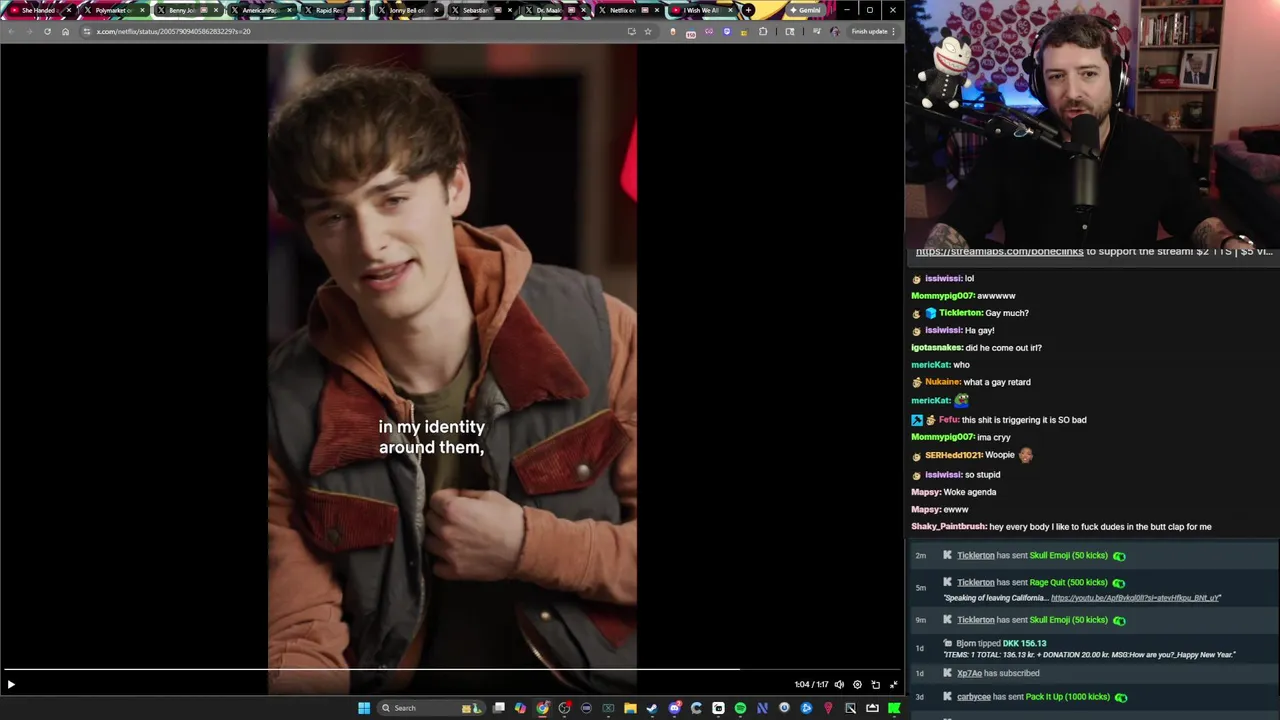
Task: Click the webcam feed thumbnail
Action: click(1092, 123)
